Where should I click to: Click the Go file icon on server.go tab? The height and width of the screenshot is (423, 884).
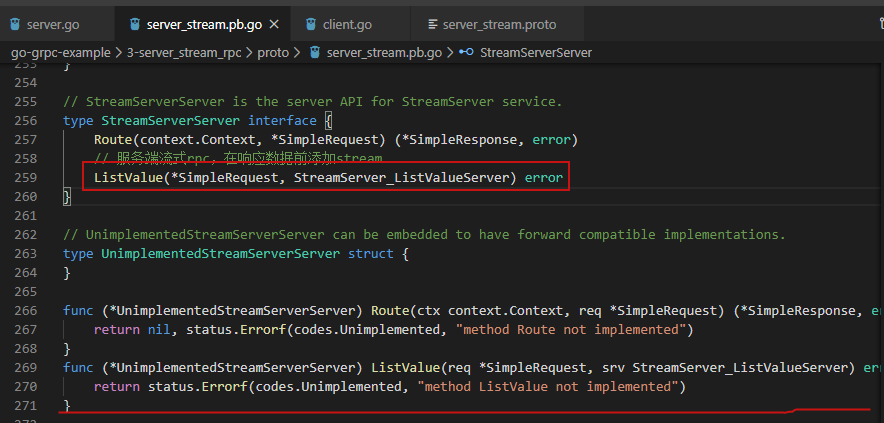[x=15, y=23]
